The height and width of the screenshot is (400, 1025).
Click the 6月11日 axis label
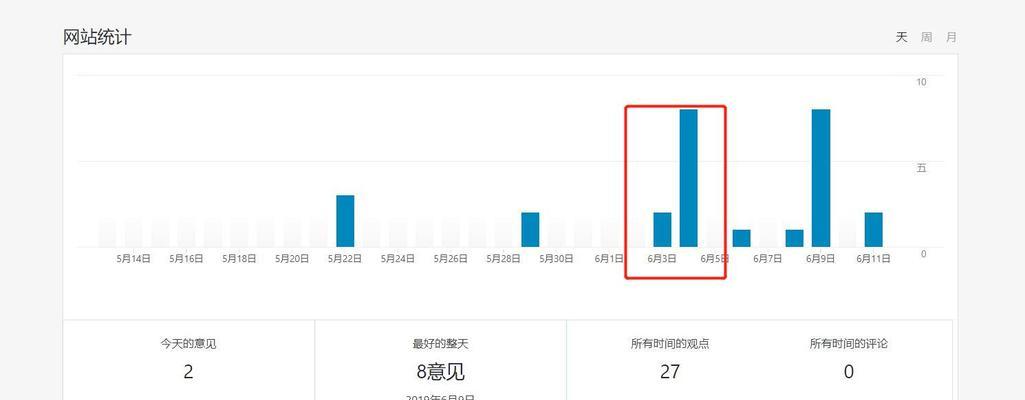click(x=873, y=259)
